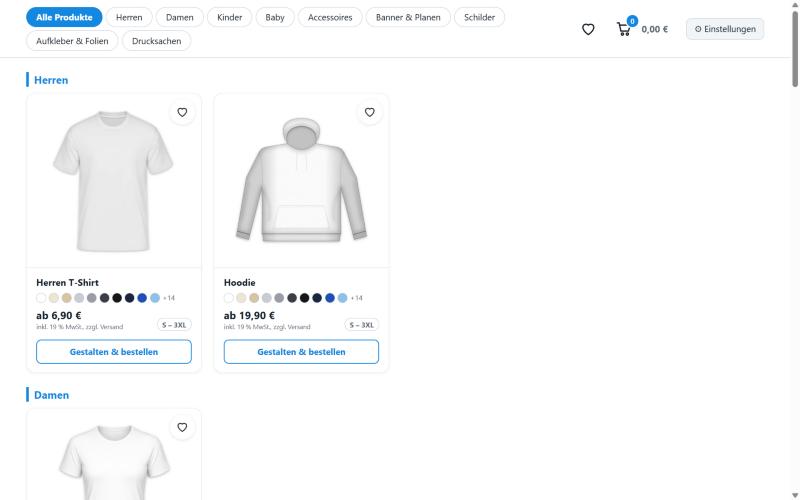This screenshot has height=500, width=800.
Task: Click S – 3XL size badge on Herren T-Shirt
Action: tap(174, 325)
